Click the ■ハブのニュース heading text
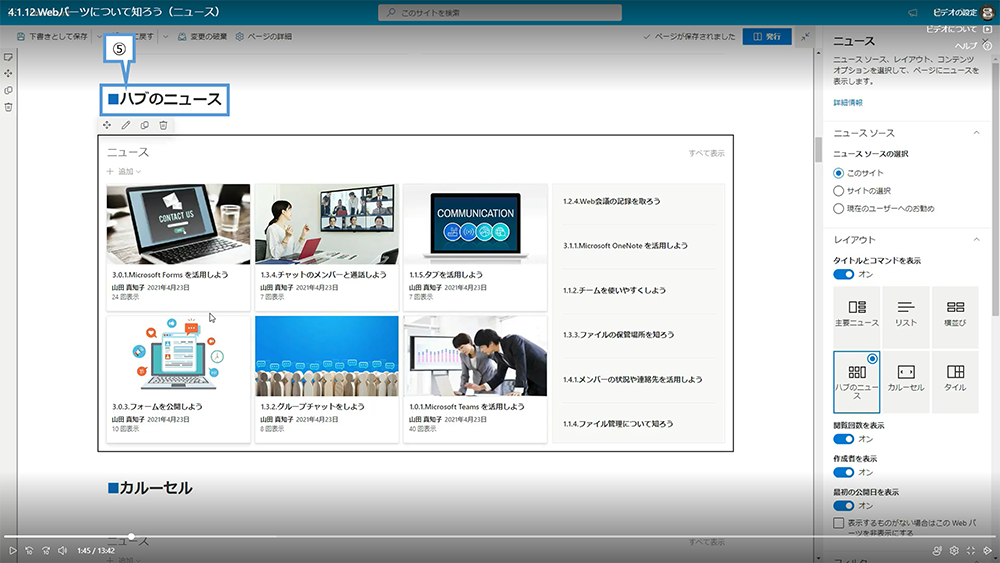 (x=165, y=99)
